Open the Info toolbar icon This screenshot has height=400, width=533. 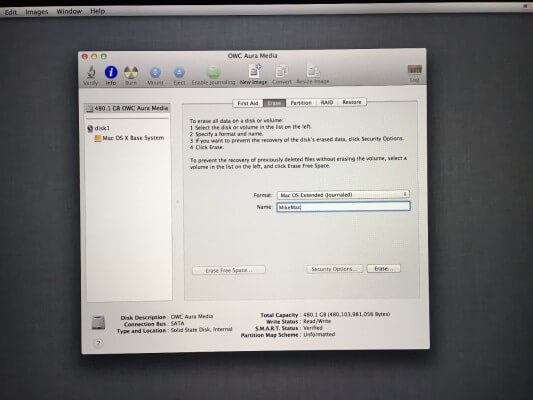(x=111, y=75)
